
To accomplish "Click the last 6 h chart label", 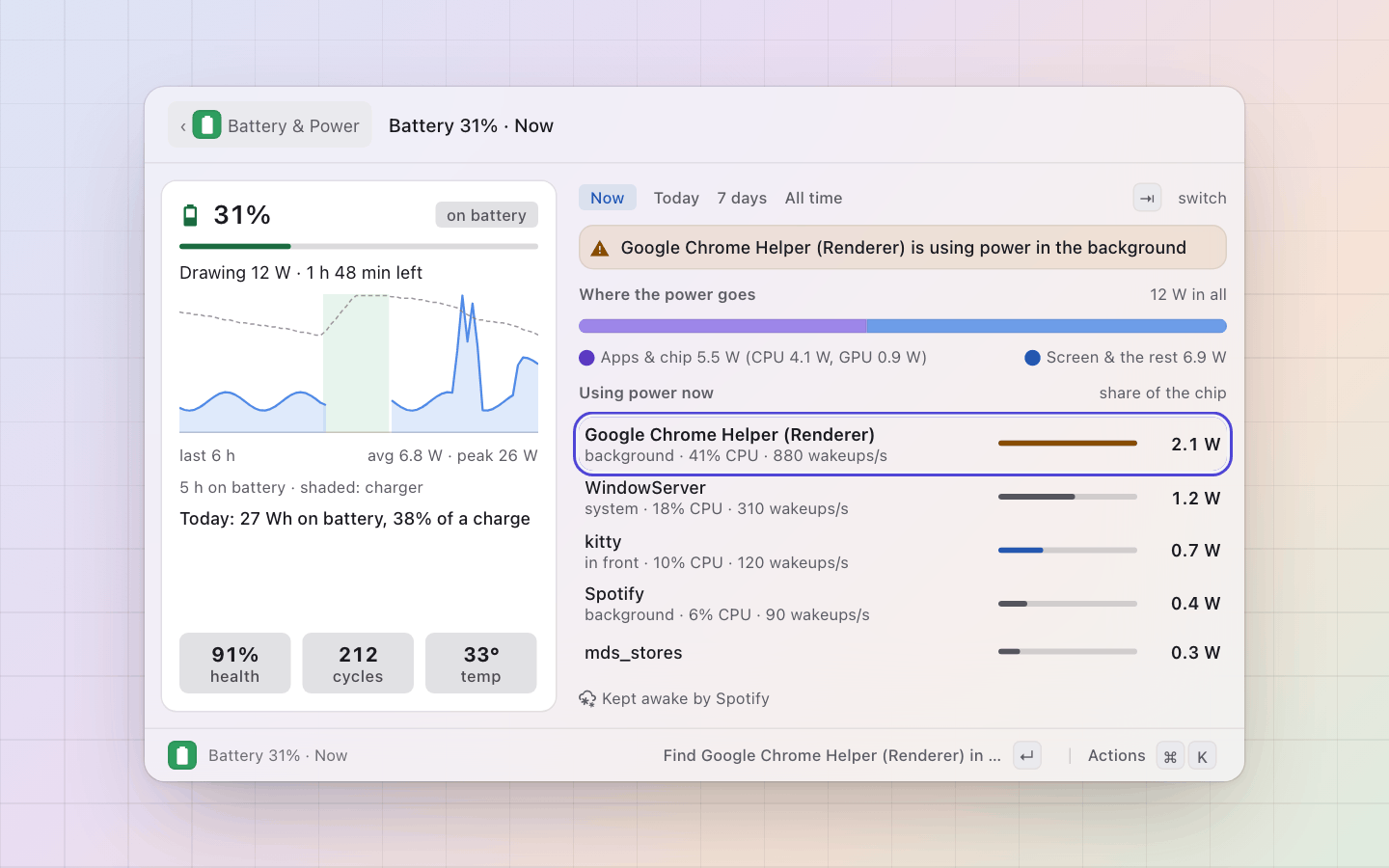I will [x=207, y=455].
